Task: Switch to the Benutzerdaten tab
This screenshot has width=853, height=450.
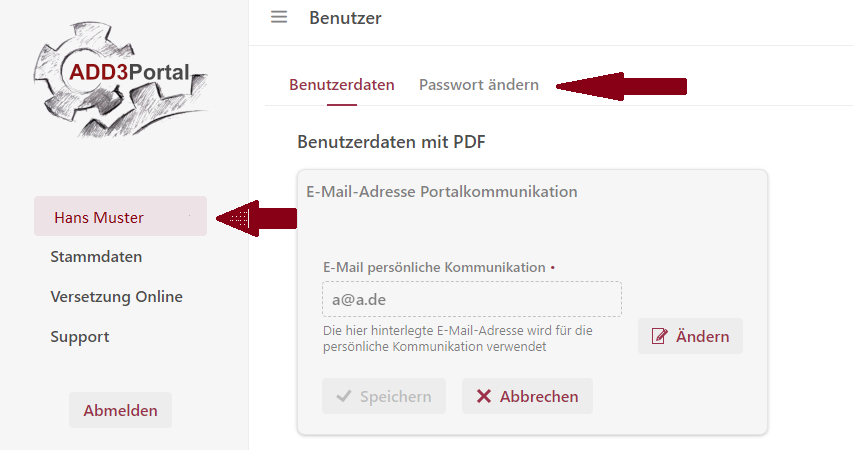Action: coord(342,85)
